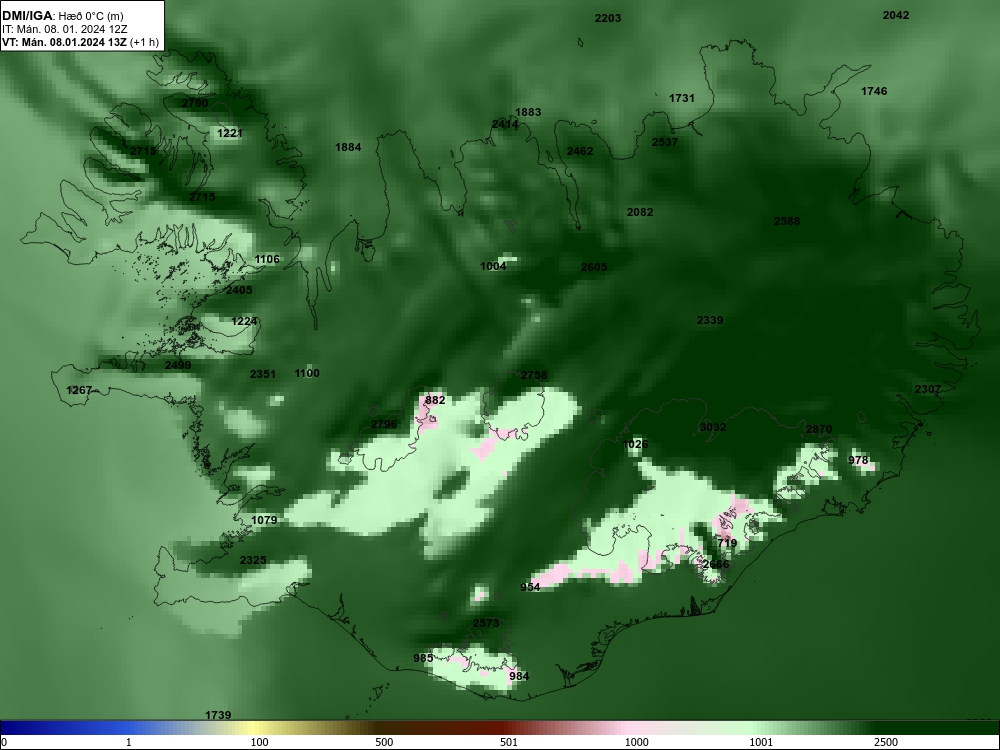
Task: Click the 2339 height value
Action: 710,320
